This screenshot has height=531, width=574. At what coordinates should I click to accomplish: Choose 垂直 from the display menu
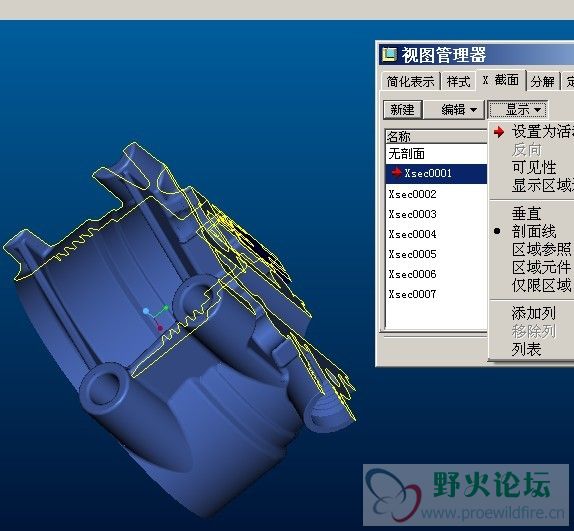pyautogui.click(x=526, y=213)
